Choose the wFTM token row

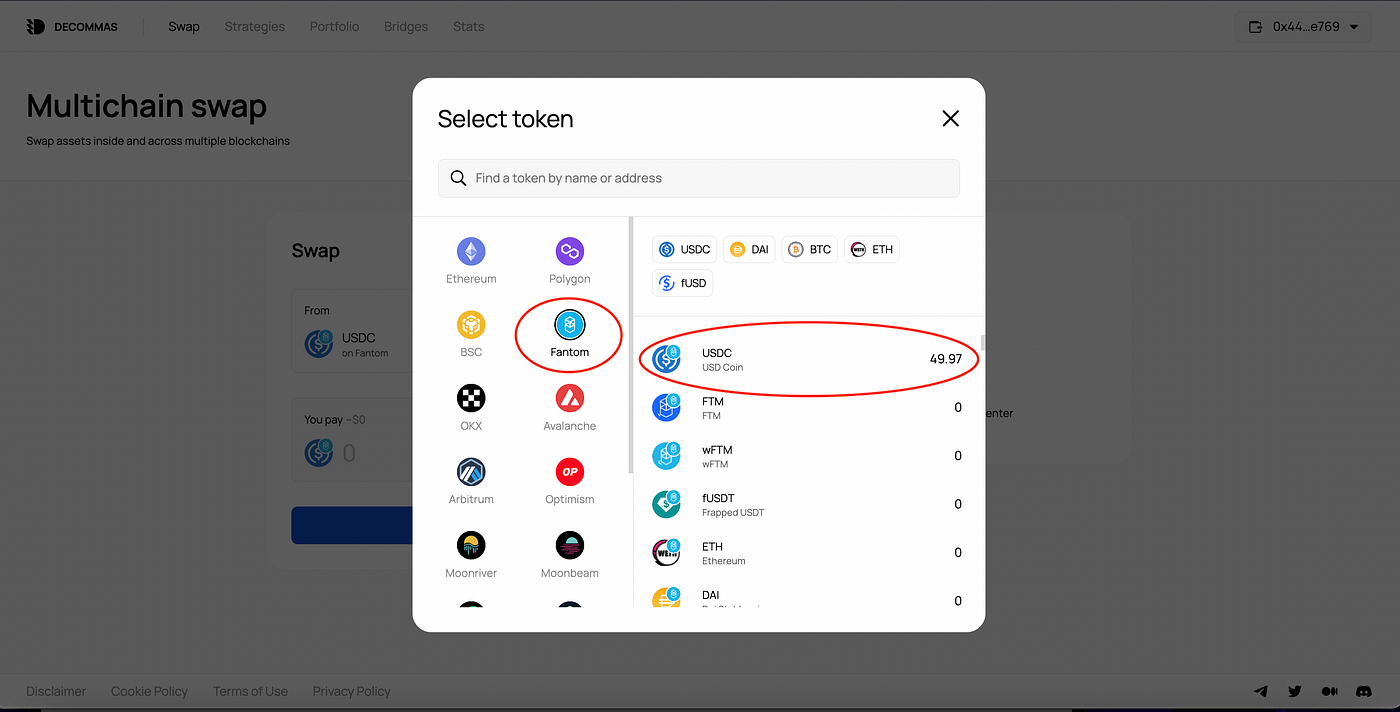click(808, 456)
